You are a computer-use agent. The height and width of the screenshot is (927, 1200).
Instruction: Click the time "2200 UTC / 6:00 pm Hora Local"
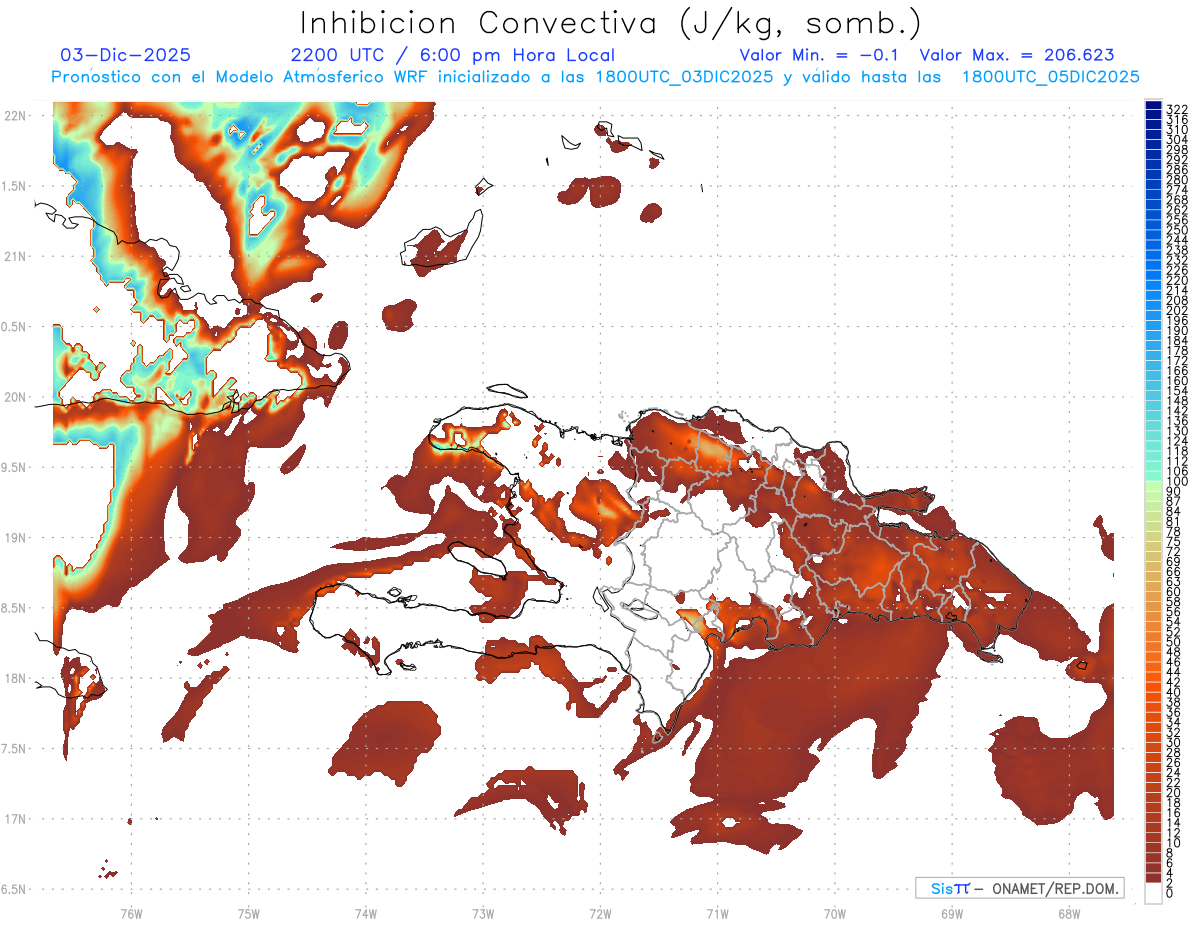coord(452,55)
